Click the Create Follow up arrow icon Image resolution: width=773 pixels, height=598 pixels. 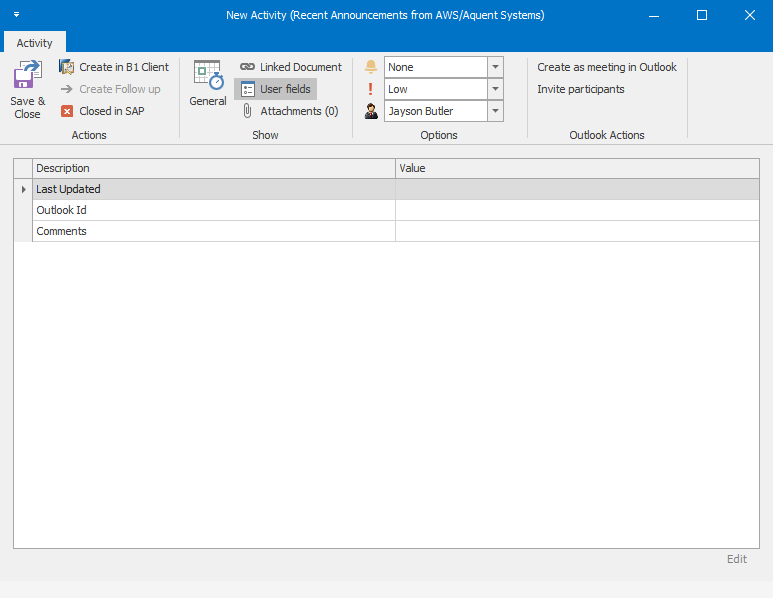click(x=67, y=89)
